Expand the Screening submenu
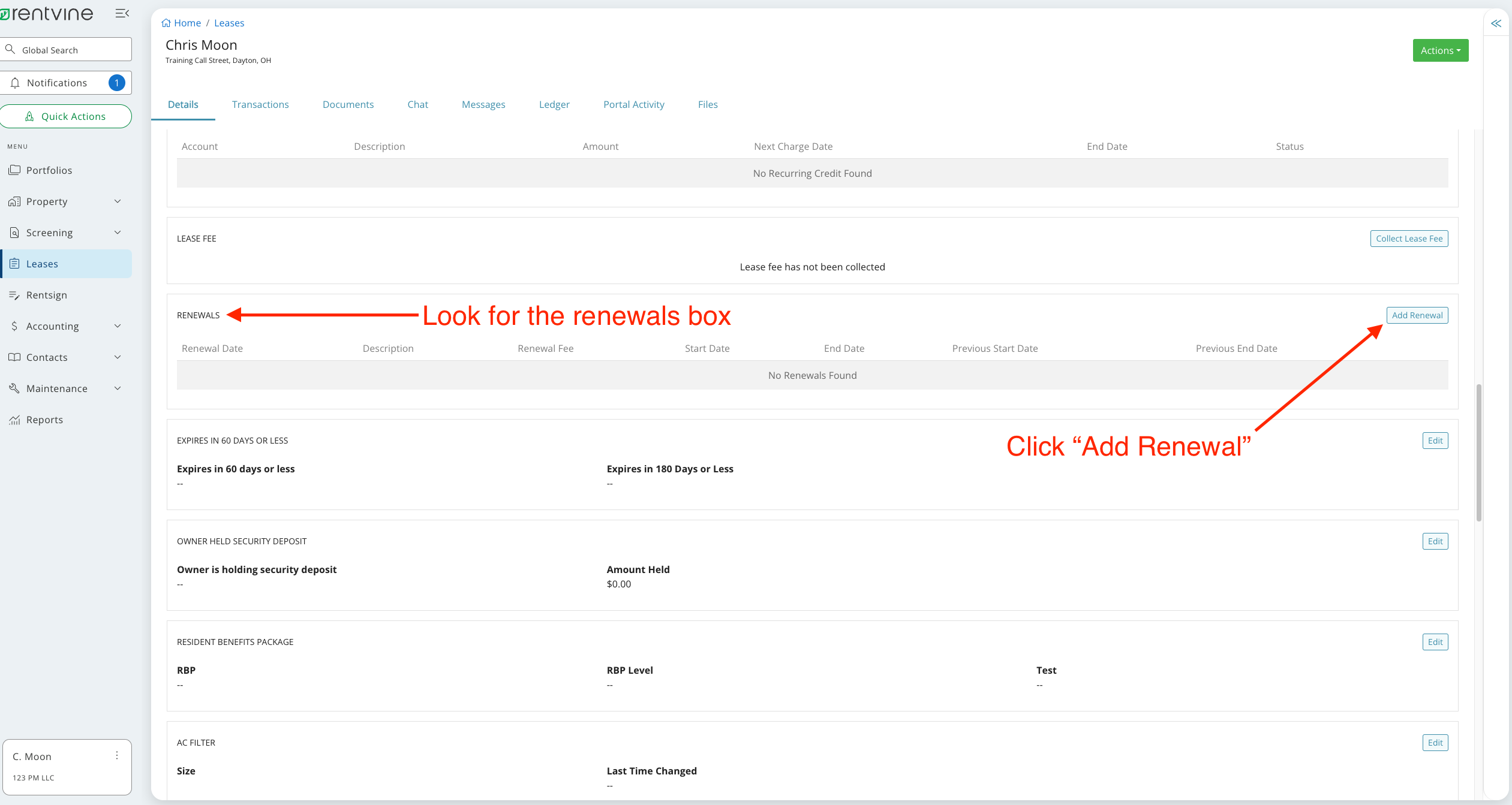This screenshot has height=805, width=1512. pos(118,233)
